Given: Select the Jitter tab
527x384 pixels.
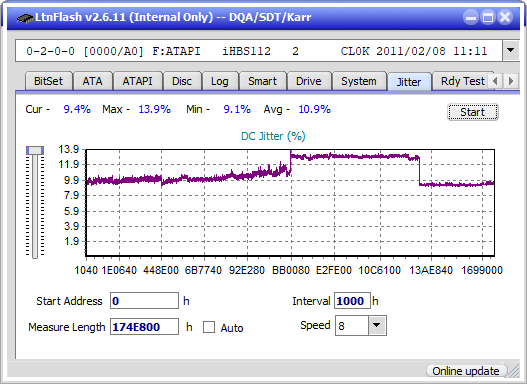Looking at the screenshot, I should [x=409, y=82].
